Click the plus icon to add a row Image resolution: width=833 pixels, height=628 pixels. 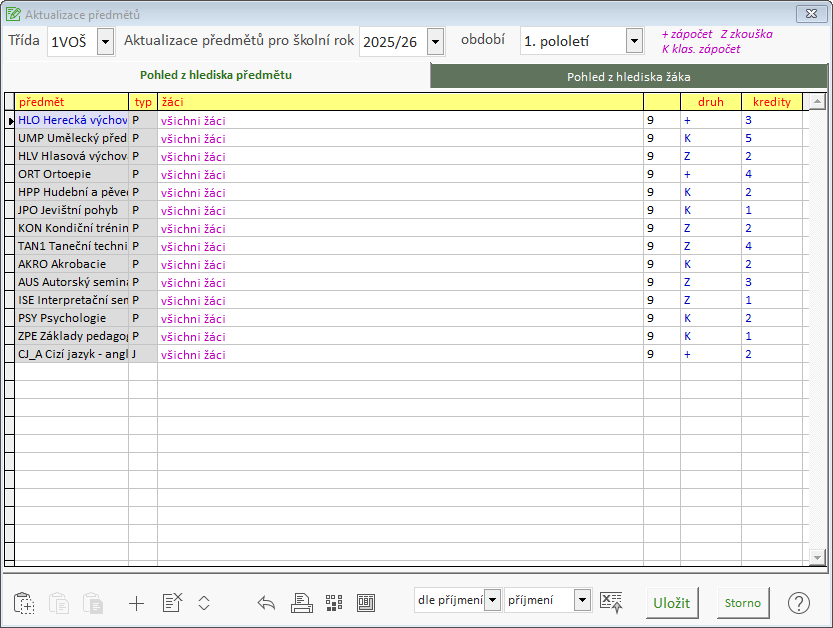tap(137, 603)
